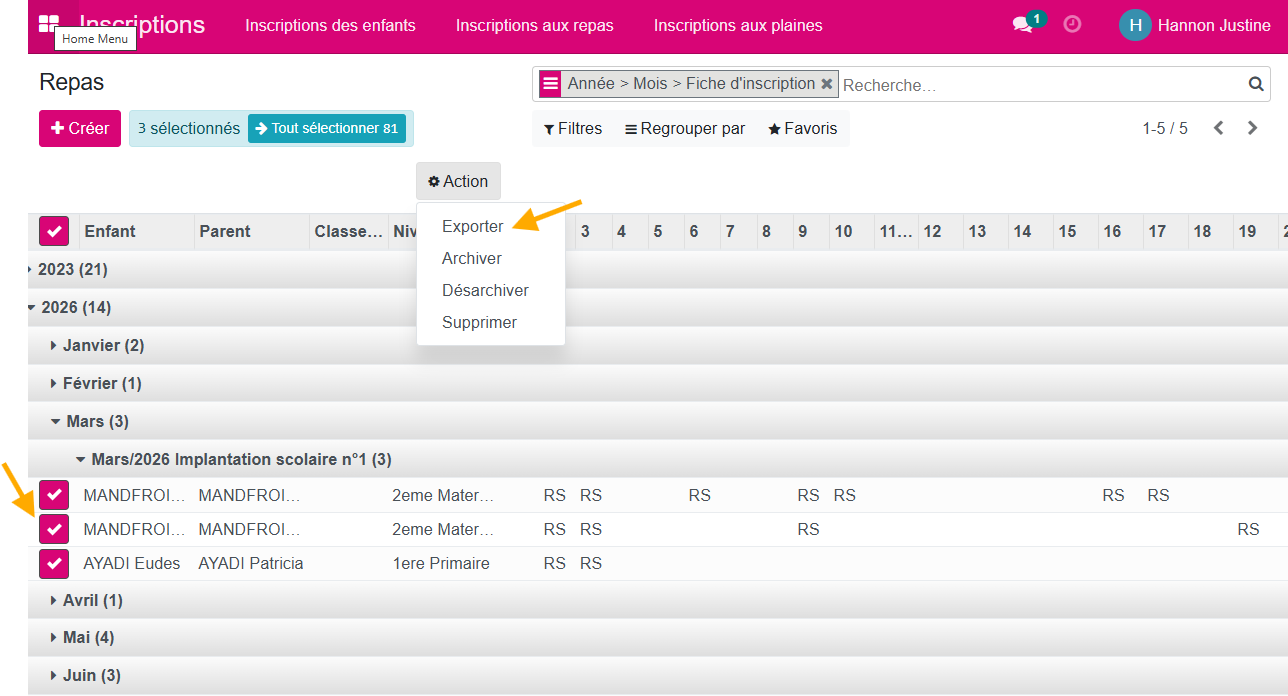
Task: Click the Créer button
Action: (80, 128)
